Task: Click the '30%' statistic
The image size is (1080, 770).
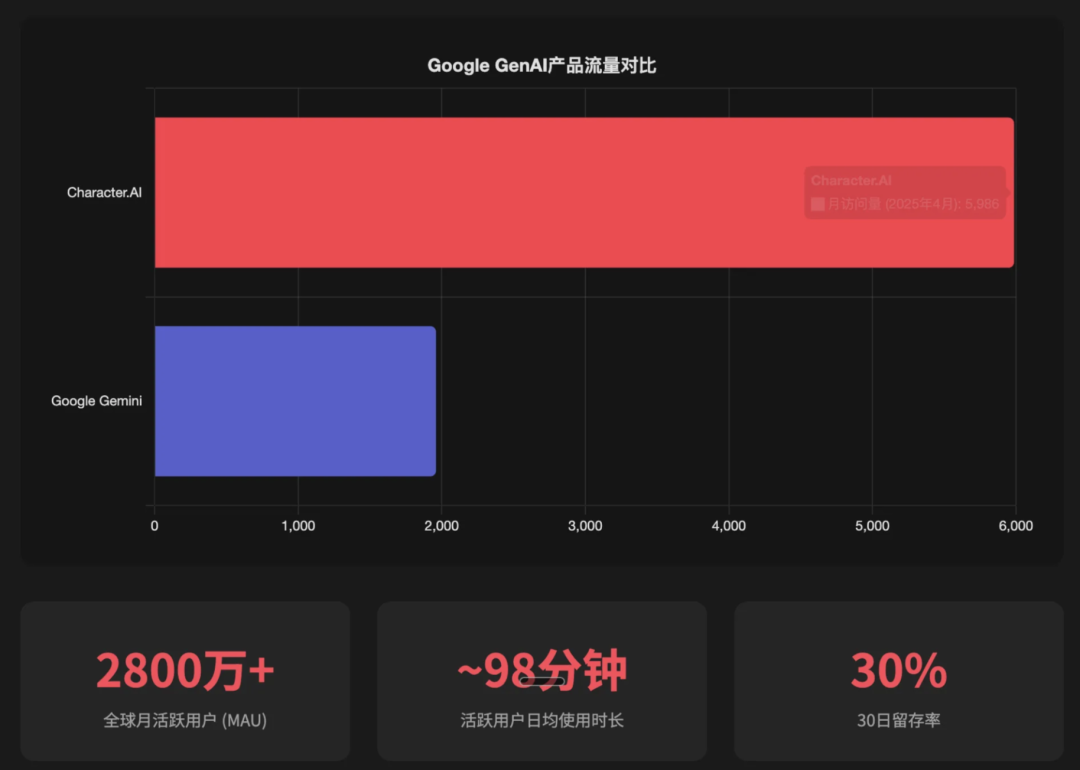Action: pos(899,670)
